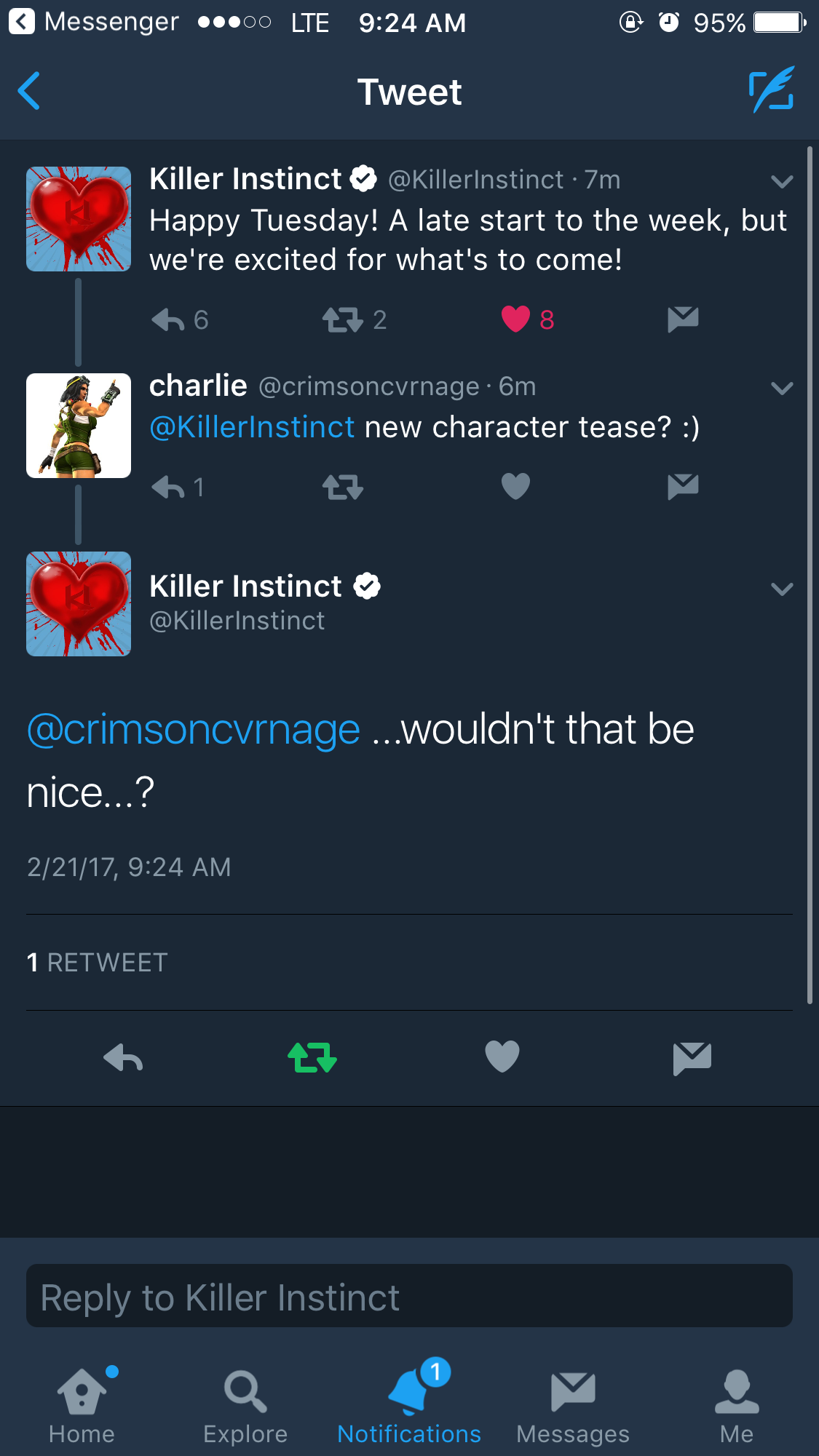The width and height of the screenshot is (819, 1456).
Task: View who retweeted via 1 RETWEET
Action: click(x=98, y=963)
